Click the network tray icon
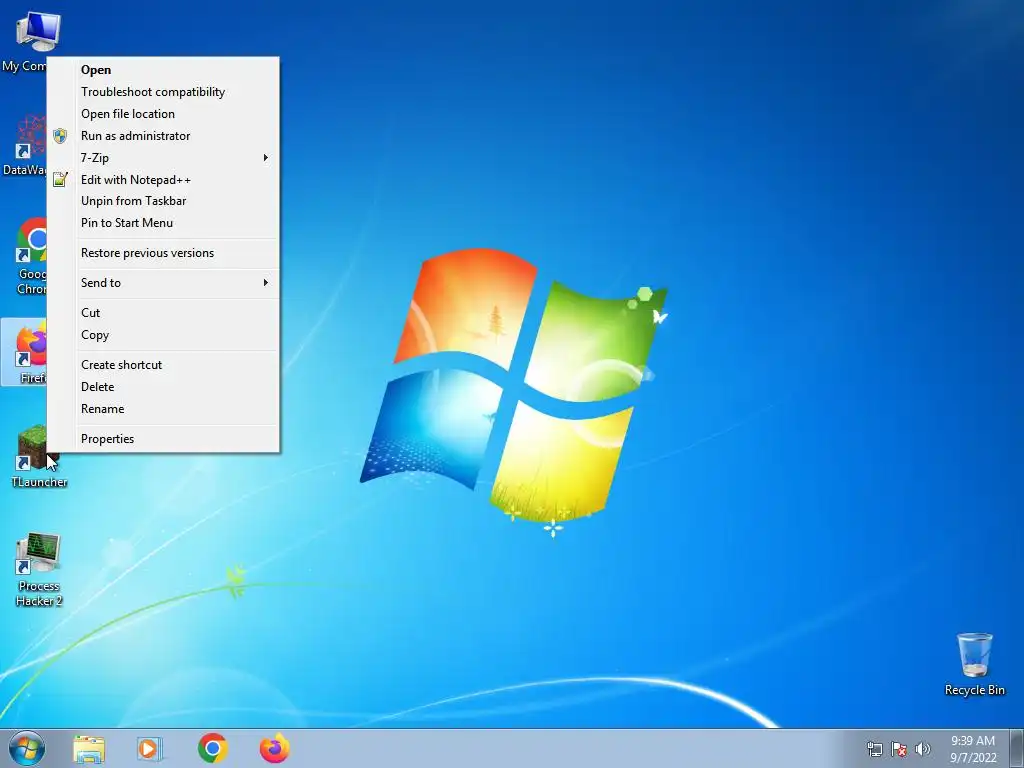 [874, 749]
